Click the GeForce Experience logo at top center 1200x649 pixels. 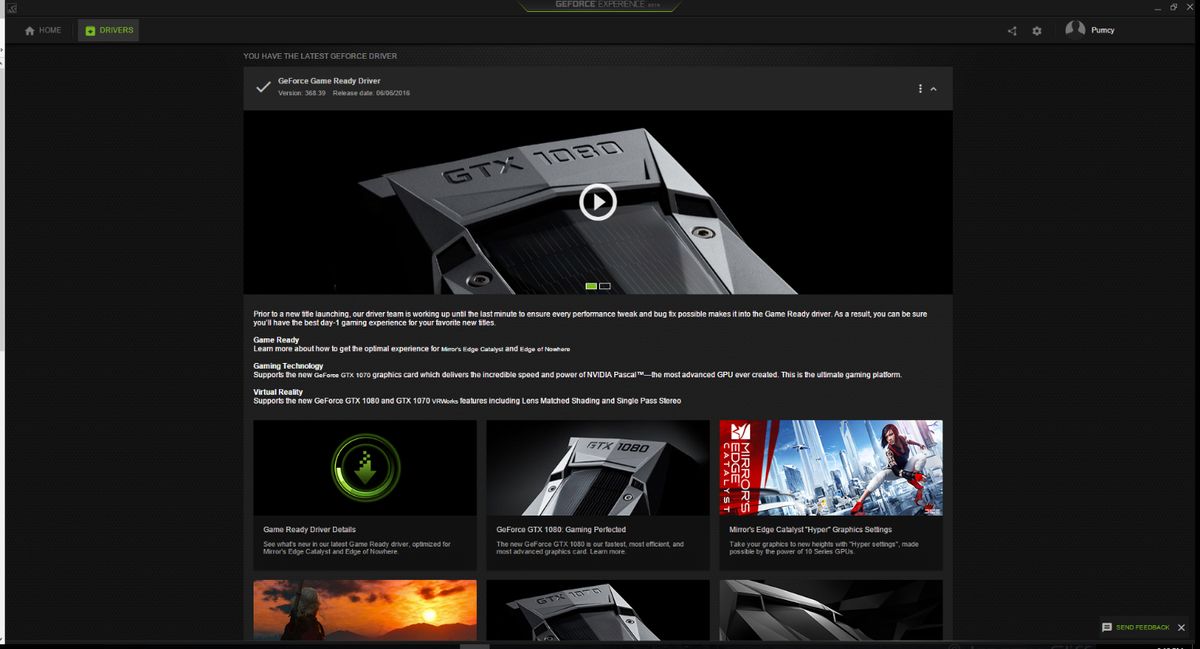(x=600, y=7)
